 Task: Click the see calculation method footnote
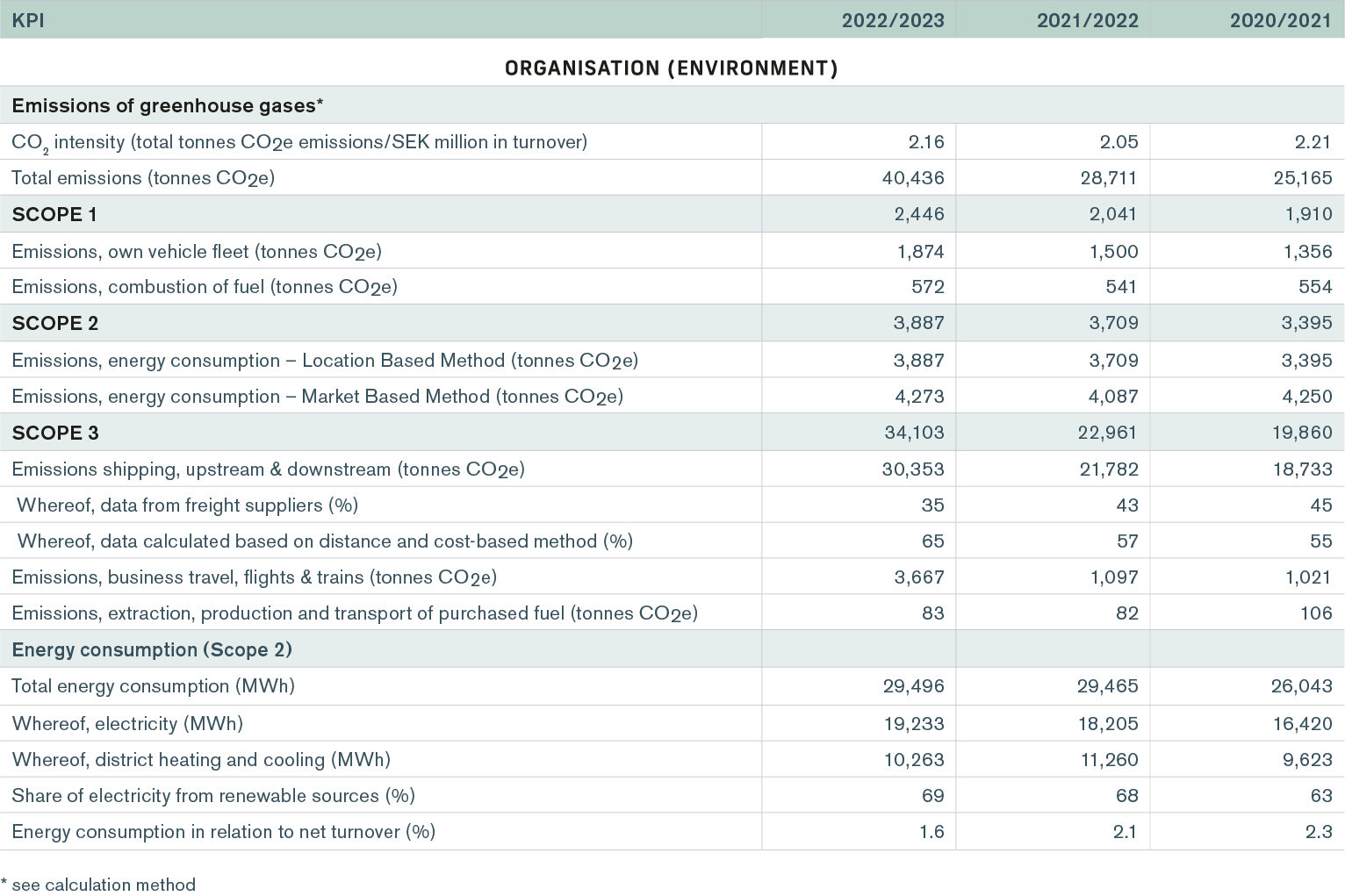98,885
